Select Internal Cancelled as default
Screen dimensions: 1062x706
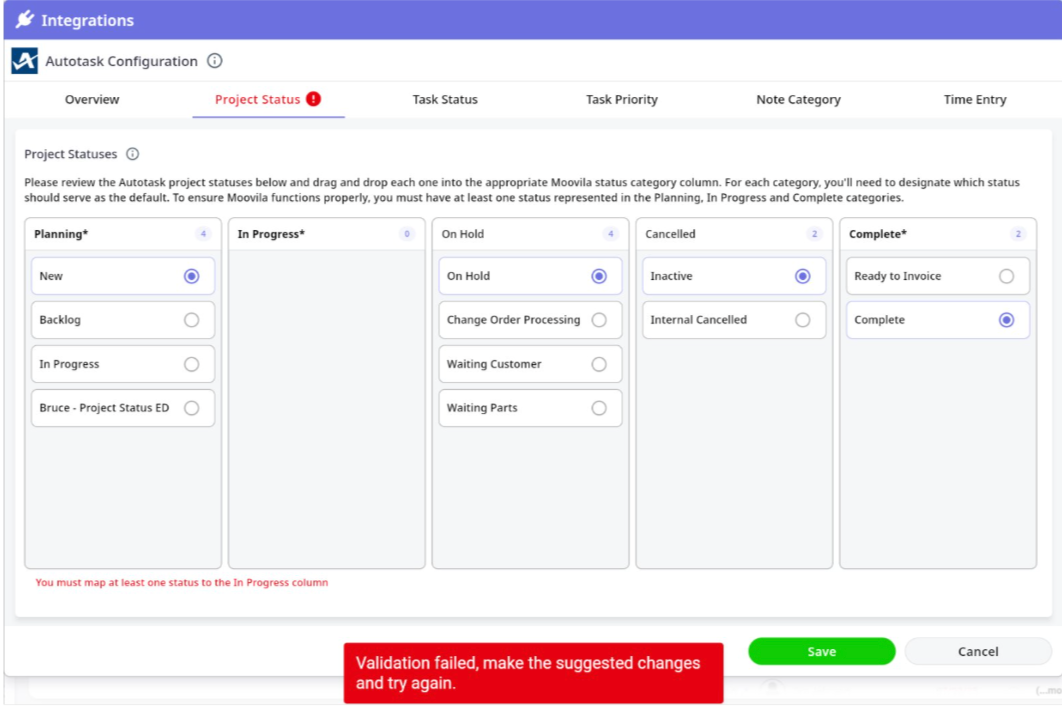point(802,320)
